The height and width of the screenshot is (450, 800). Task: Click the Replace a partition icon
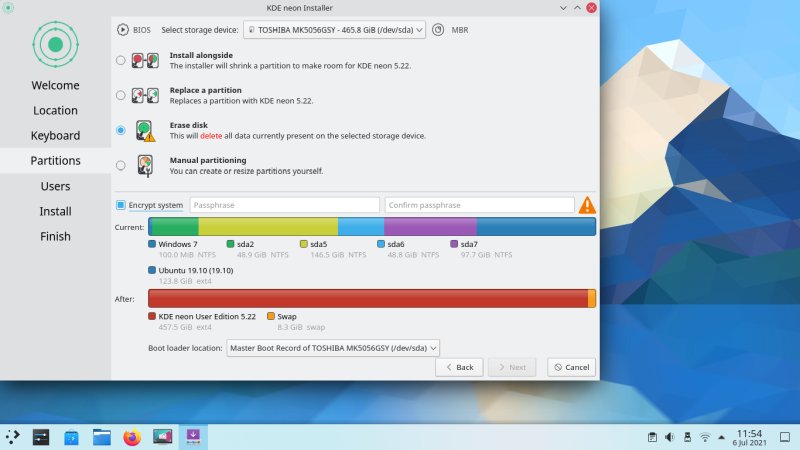146,95
